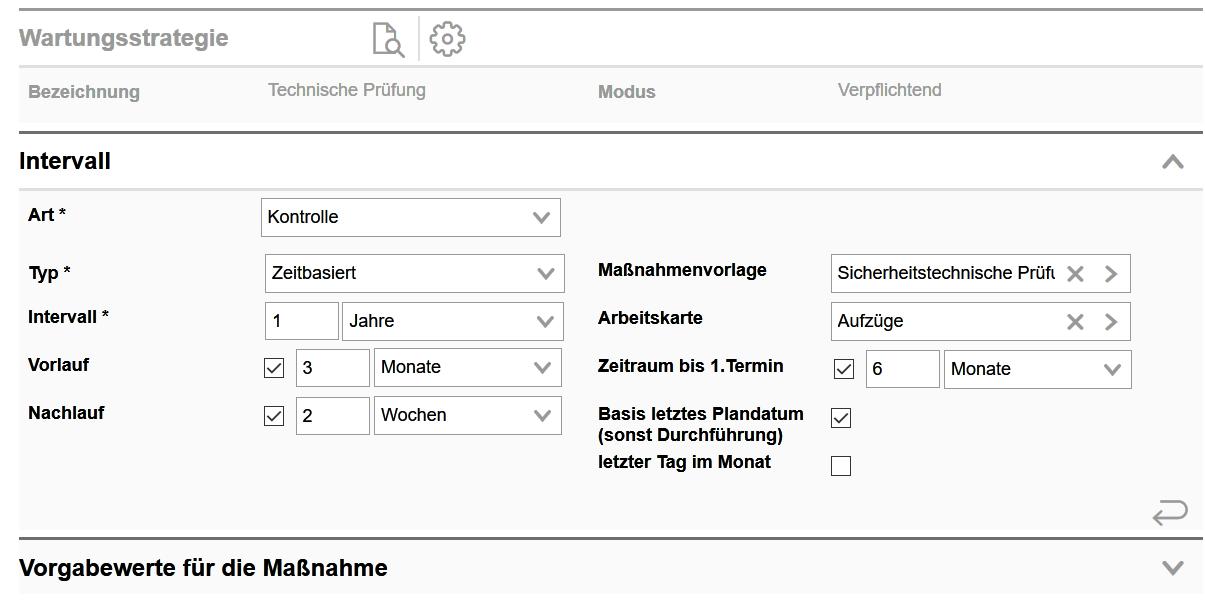Click the Intervall number input field
Viewport: 1205px width, 611px height.
pos(301,322)
